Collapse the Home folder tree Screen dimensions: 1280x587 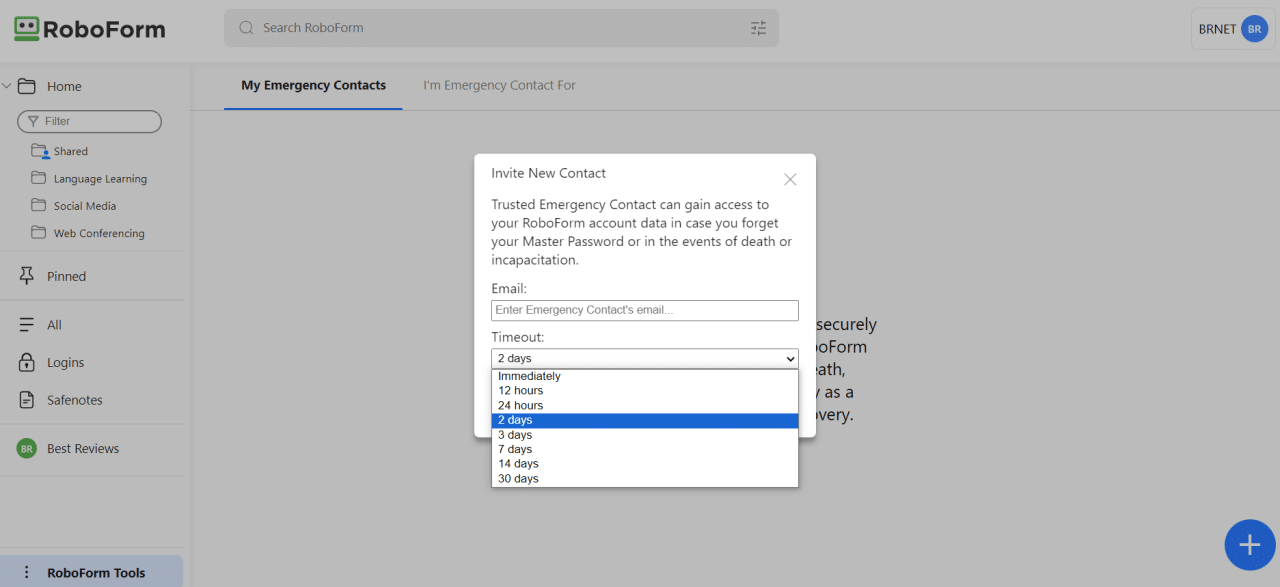click(7, 86)
